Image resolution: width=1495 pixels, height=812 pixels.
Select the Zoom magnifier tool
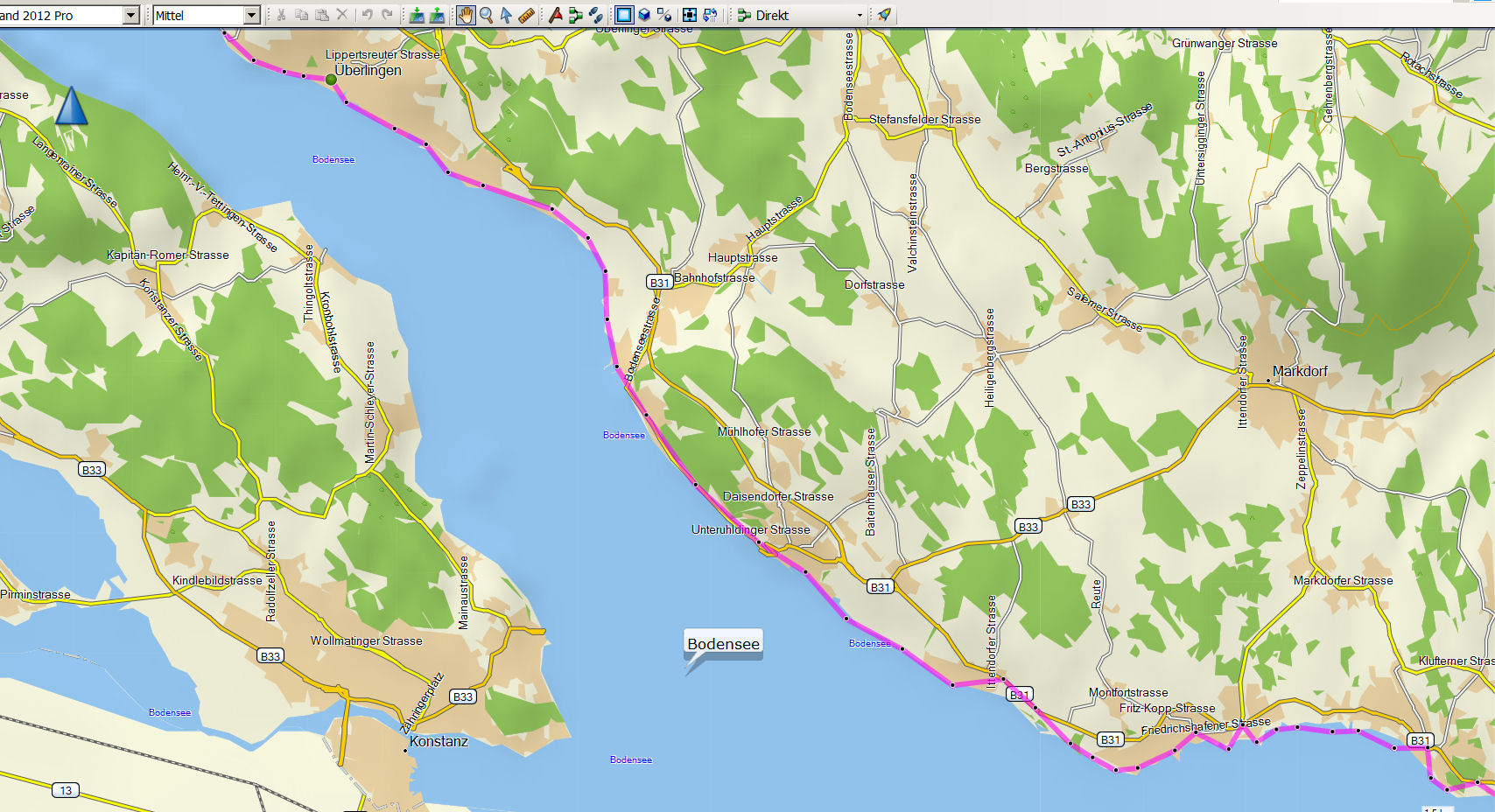(x=486, y=15)
